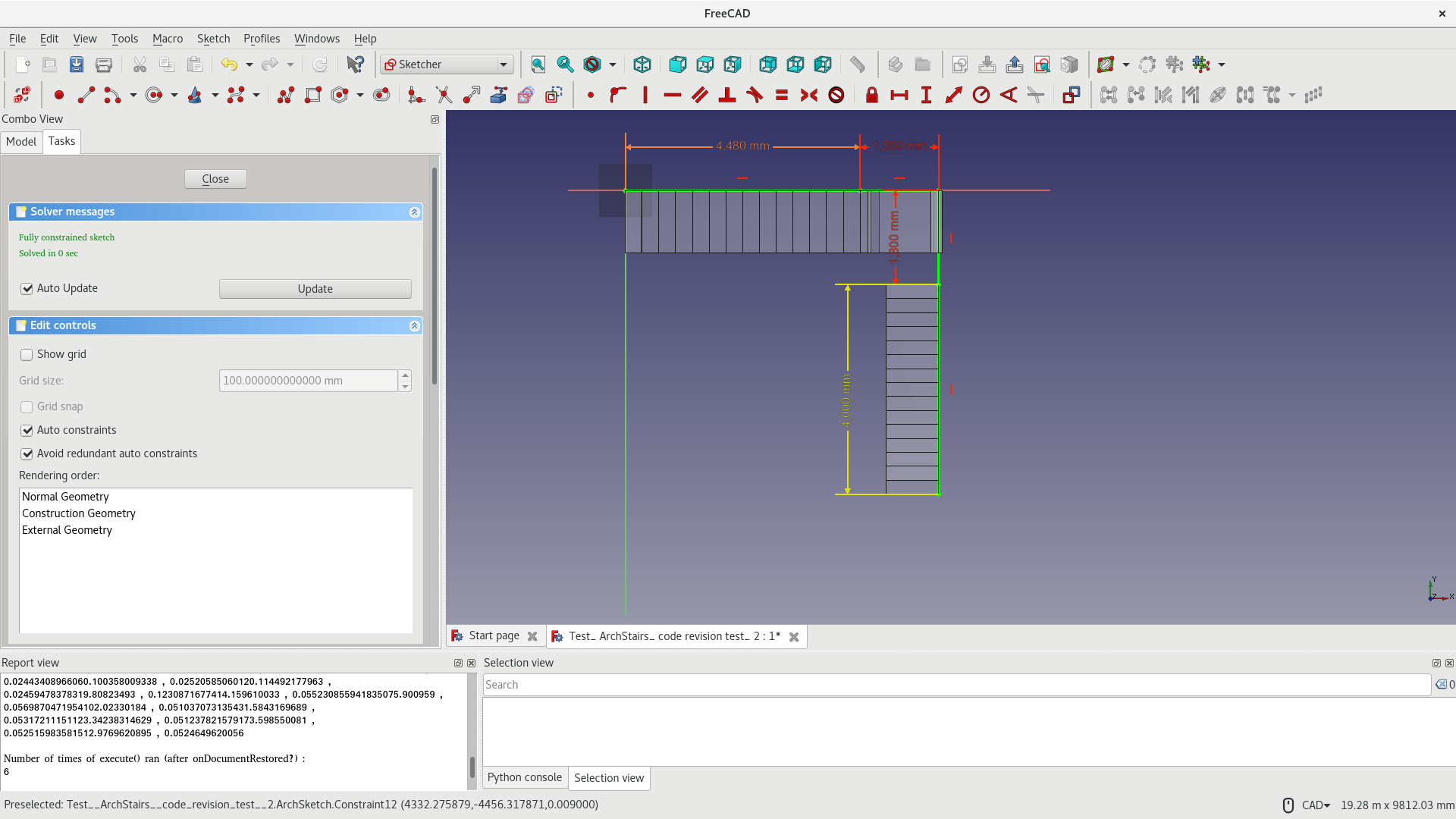
Task: Click Fit all zoom icon
Action: click(x=538, y=64)
